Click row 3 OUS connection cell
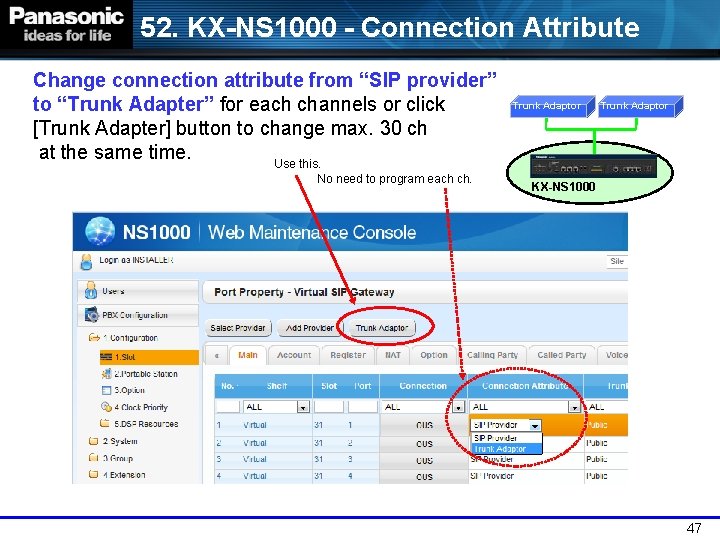Image resolution: width=720 pixels, height=540 pixels. 424,460
